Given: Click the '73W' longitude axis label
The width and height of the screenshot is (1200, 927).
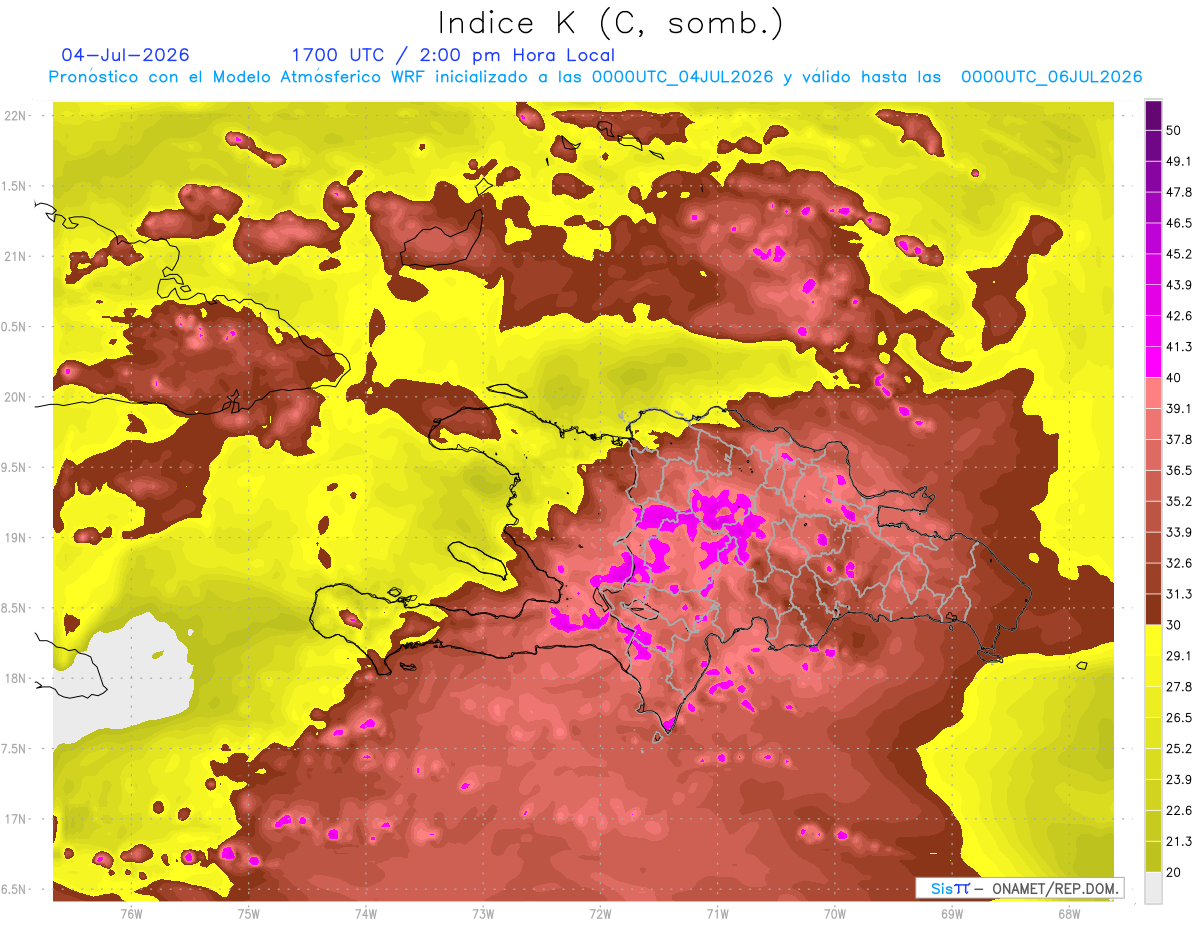Looking at the screenshot, I should pyautogui.click(x=483, y=913).
